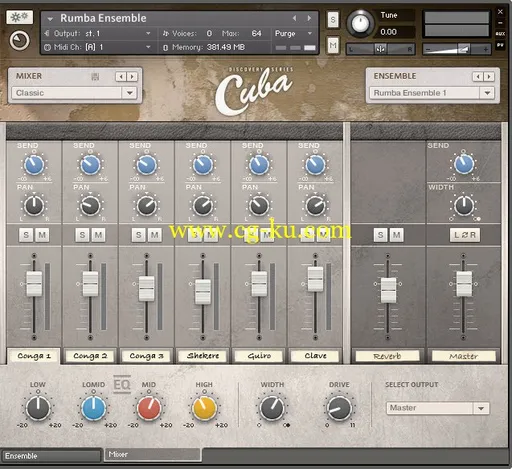Click EQ LOW knob

(38, 408)
